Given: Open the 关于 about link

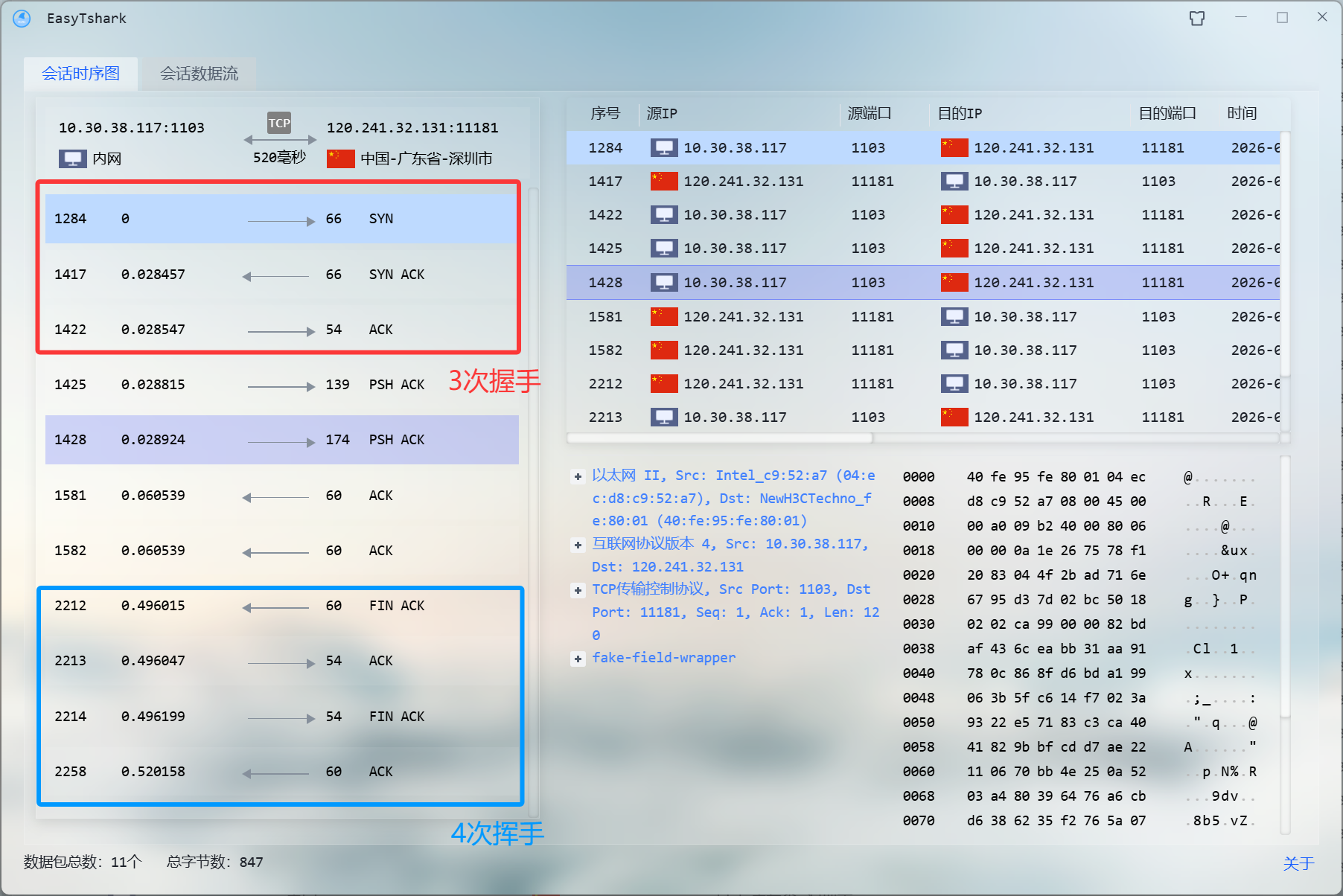Looking at the screenshot, I should [x=1298, y=863].
